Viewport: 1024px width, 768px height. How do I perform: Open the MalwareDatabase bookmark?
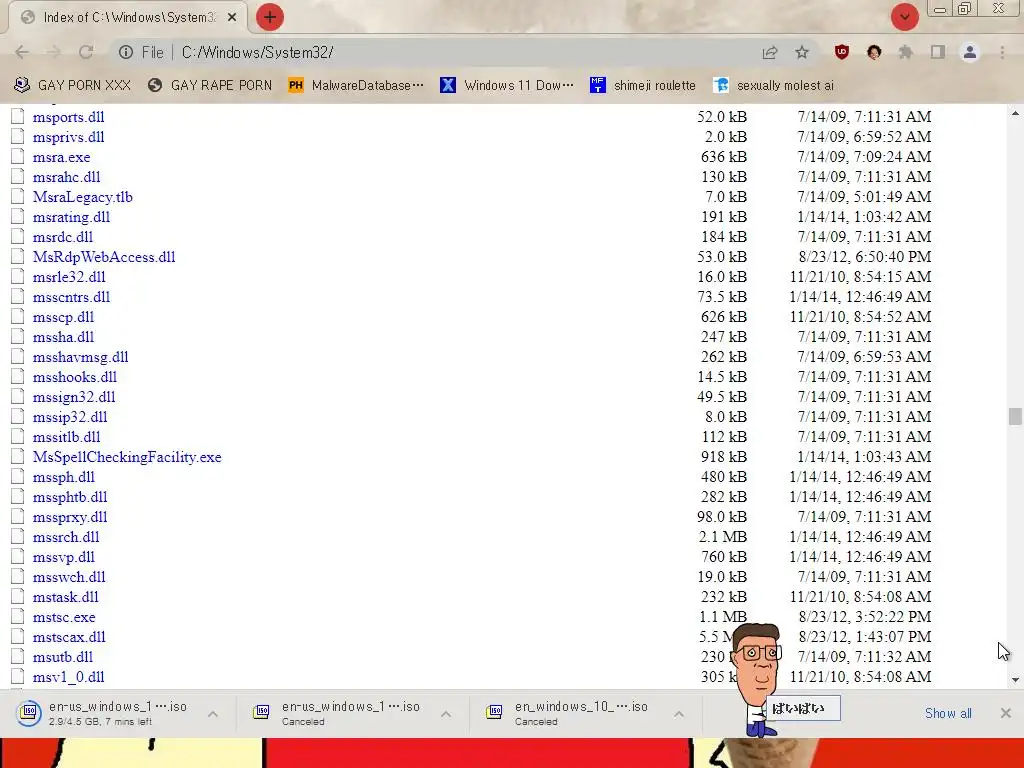(x=356, y=85)
